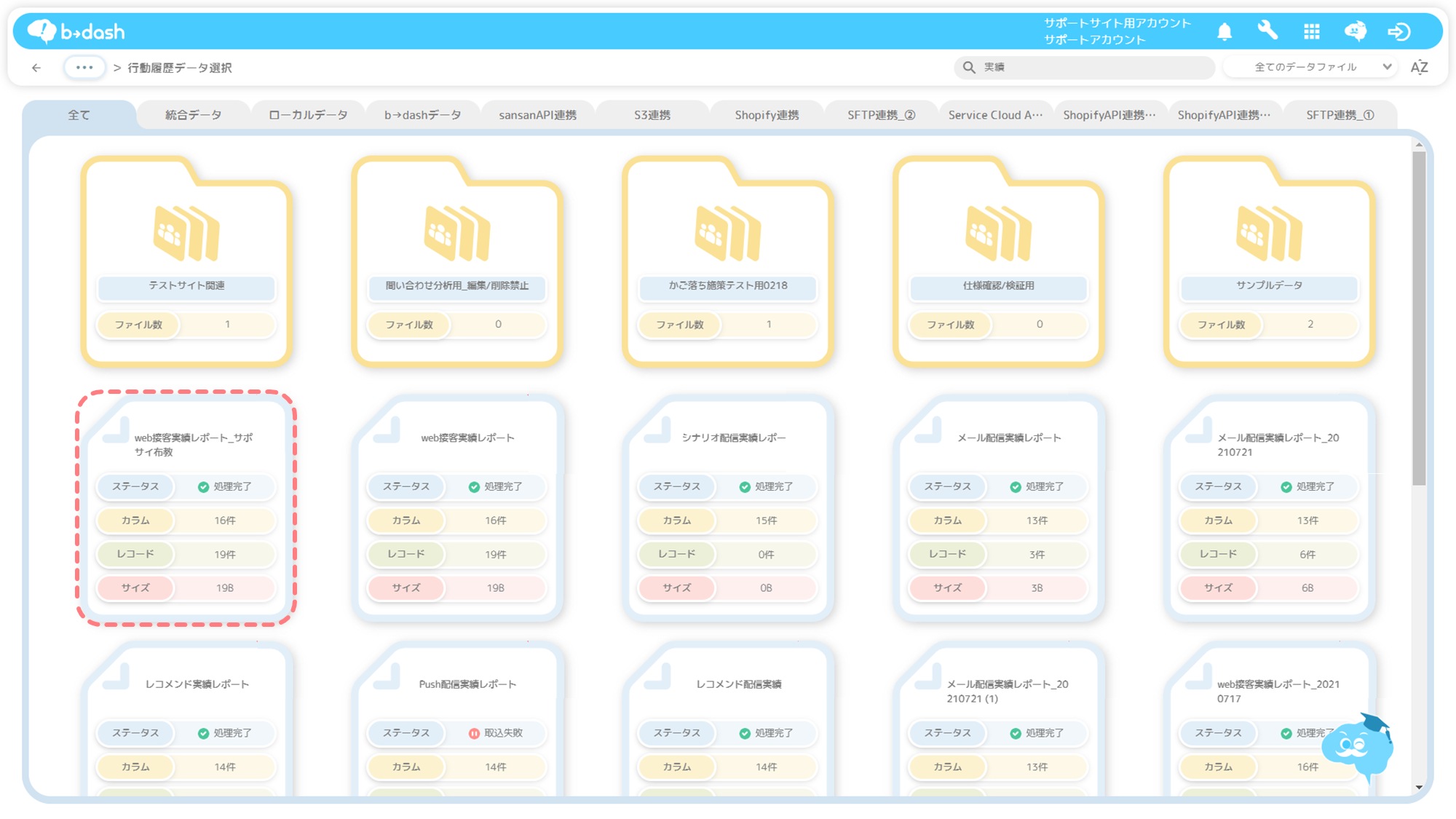Open the サンプルデータ folder icon

click(x=1270, y=233)
